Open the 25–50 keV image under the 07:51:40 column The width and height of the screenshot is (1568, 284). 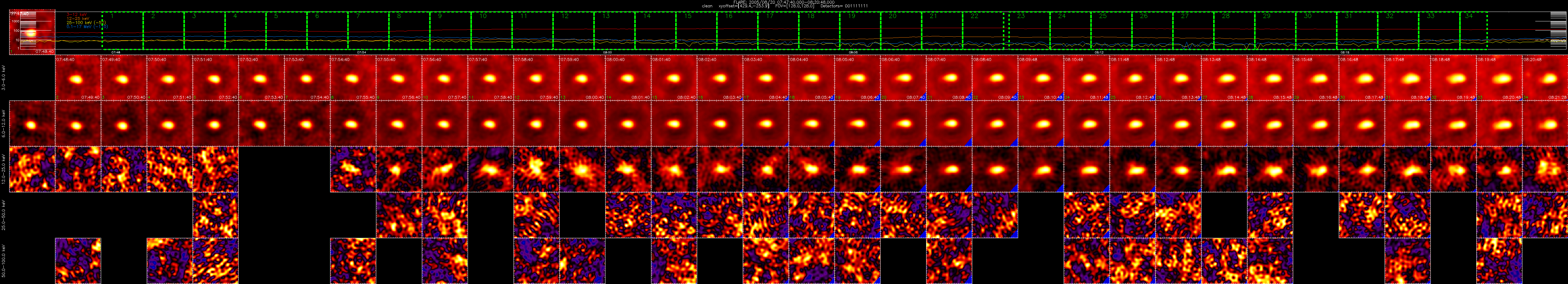[215, 215]
